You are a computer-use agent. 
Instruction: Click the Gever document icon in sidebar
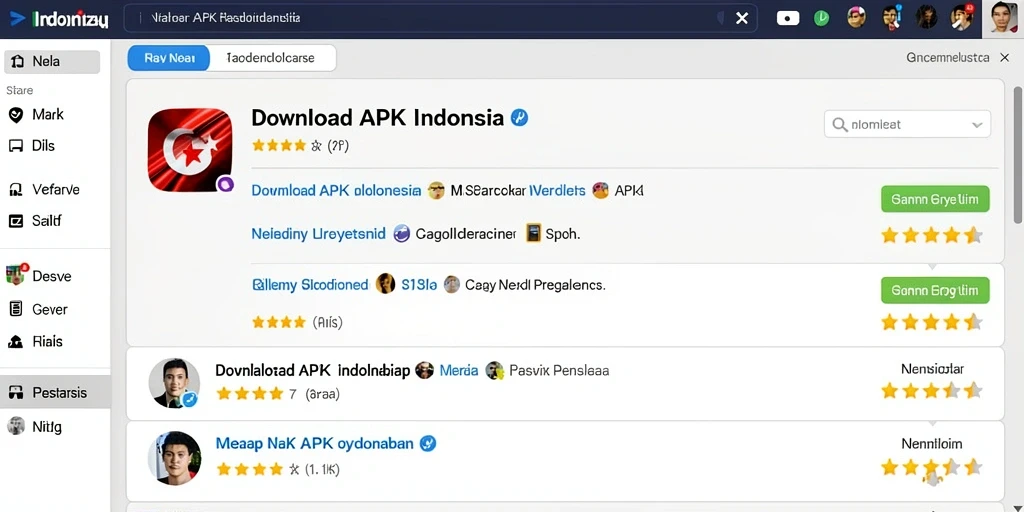pos(16,309)
